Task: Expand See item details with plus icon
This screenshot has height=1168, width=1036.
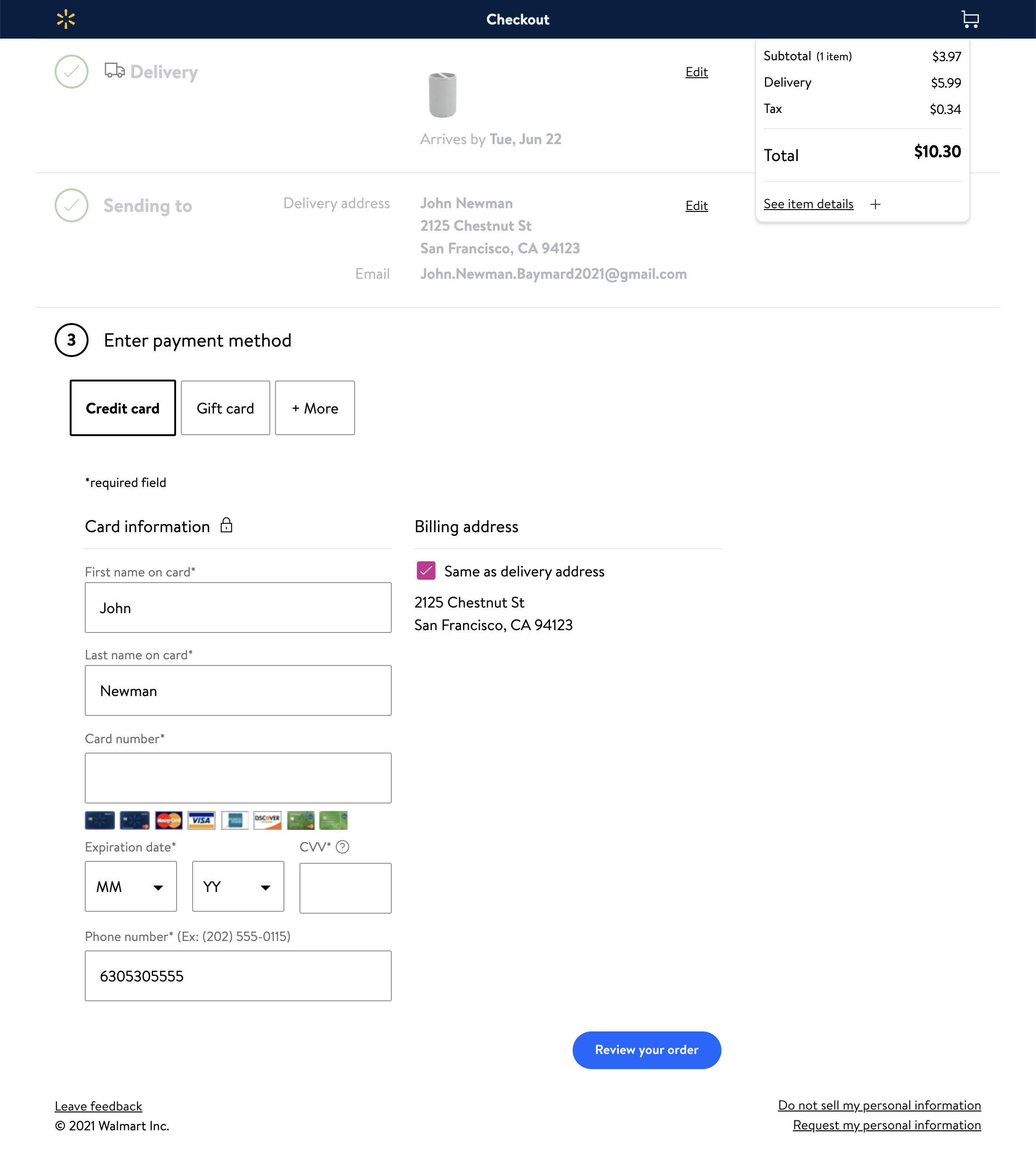Action: 876,203
